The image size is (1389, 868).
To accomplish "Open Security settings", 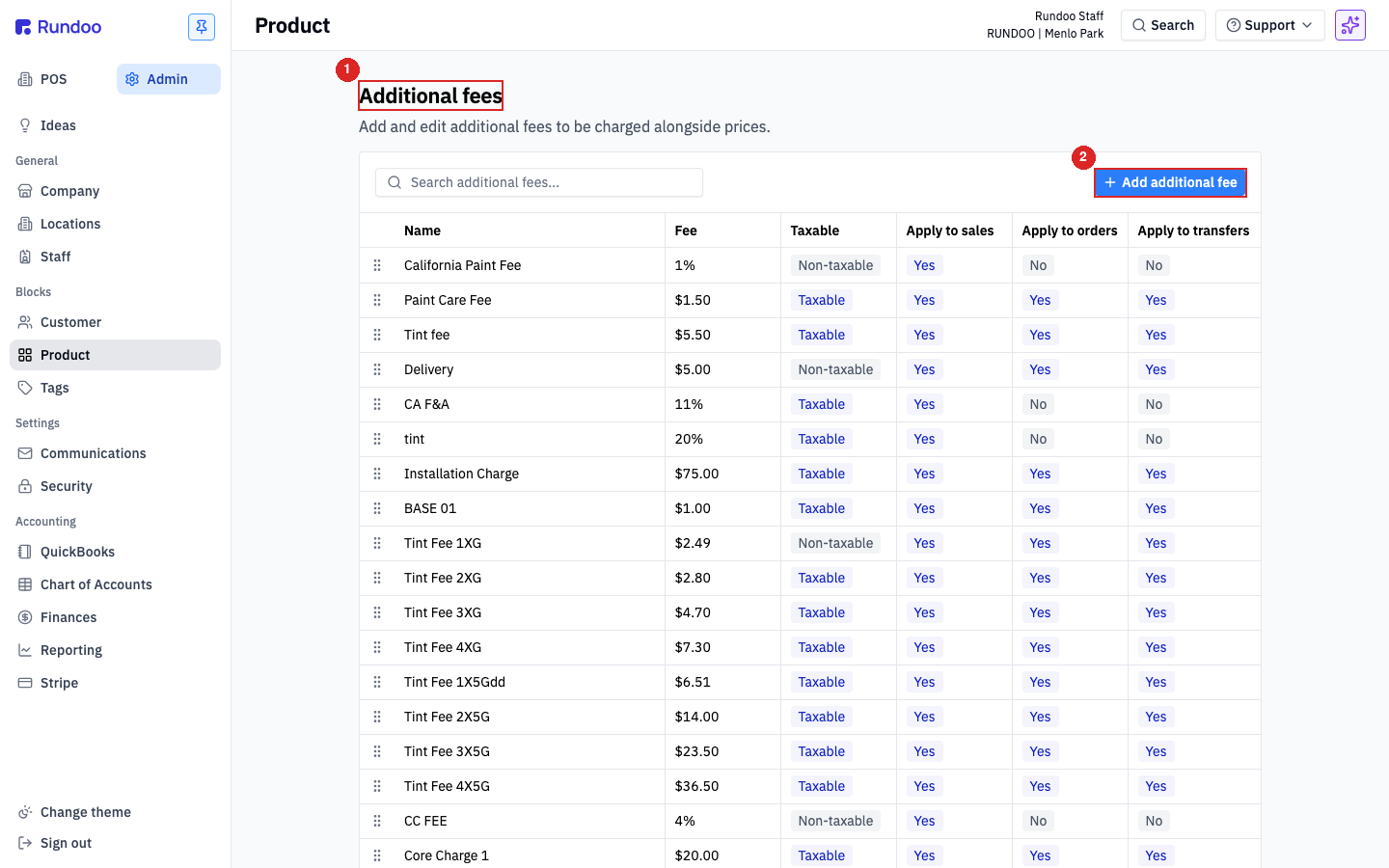I will point(115,486).
